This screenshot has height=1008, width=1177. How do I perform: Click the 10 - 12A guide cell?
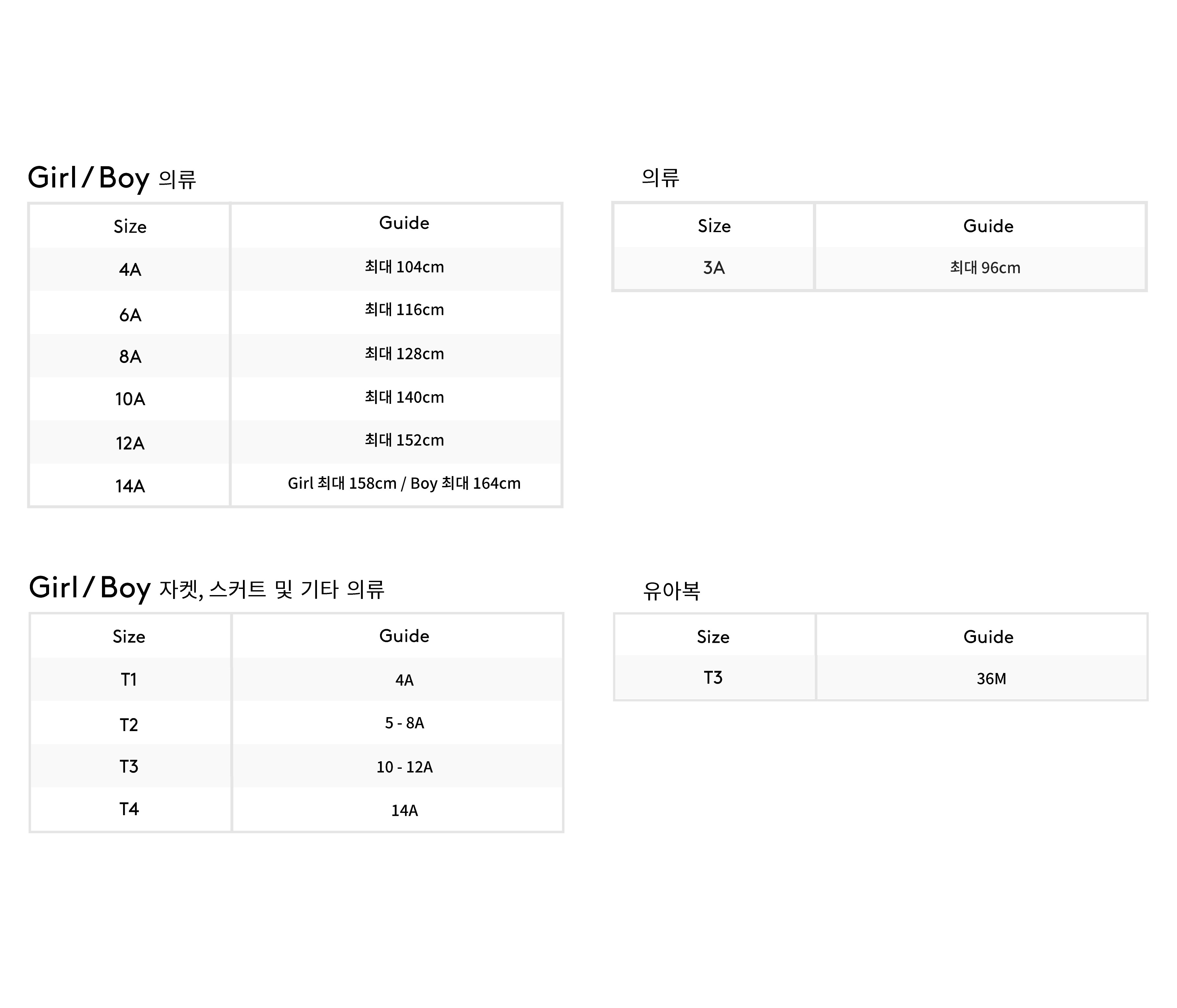(404, 767)
